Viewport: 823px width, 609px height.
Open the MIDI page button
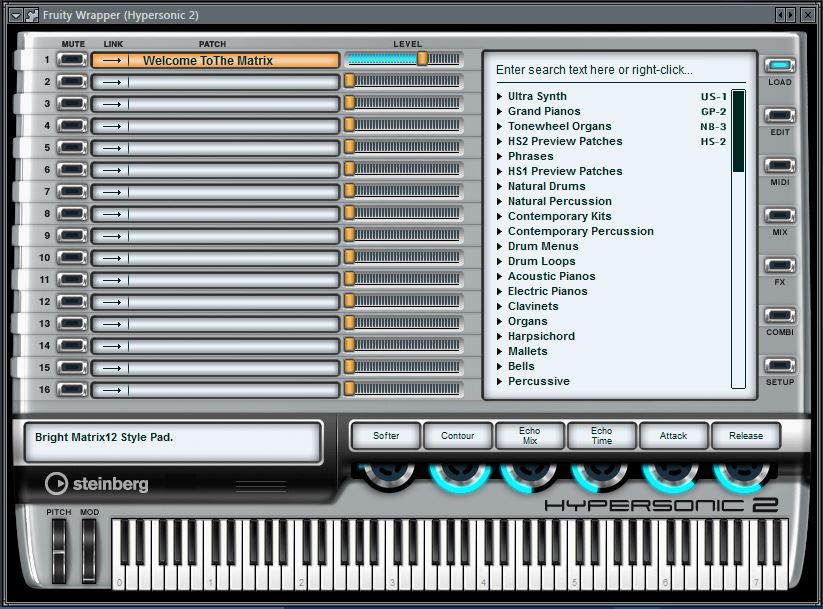pos(780,165)
